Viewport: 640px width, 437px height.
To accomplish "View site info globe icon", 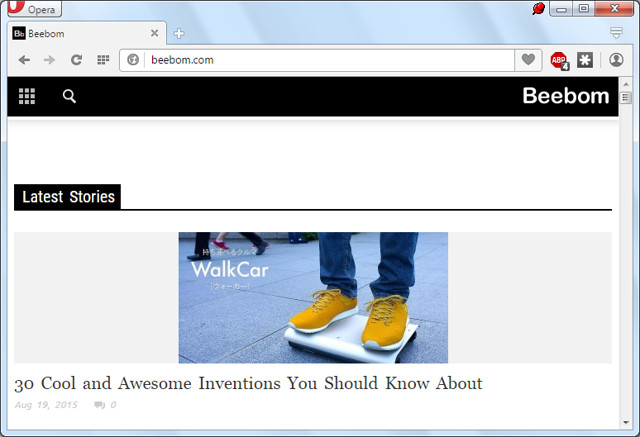I will pos(133,60).
